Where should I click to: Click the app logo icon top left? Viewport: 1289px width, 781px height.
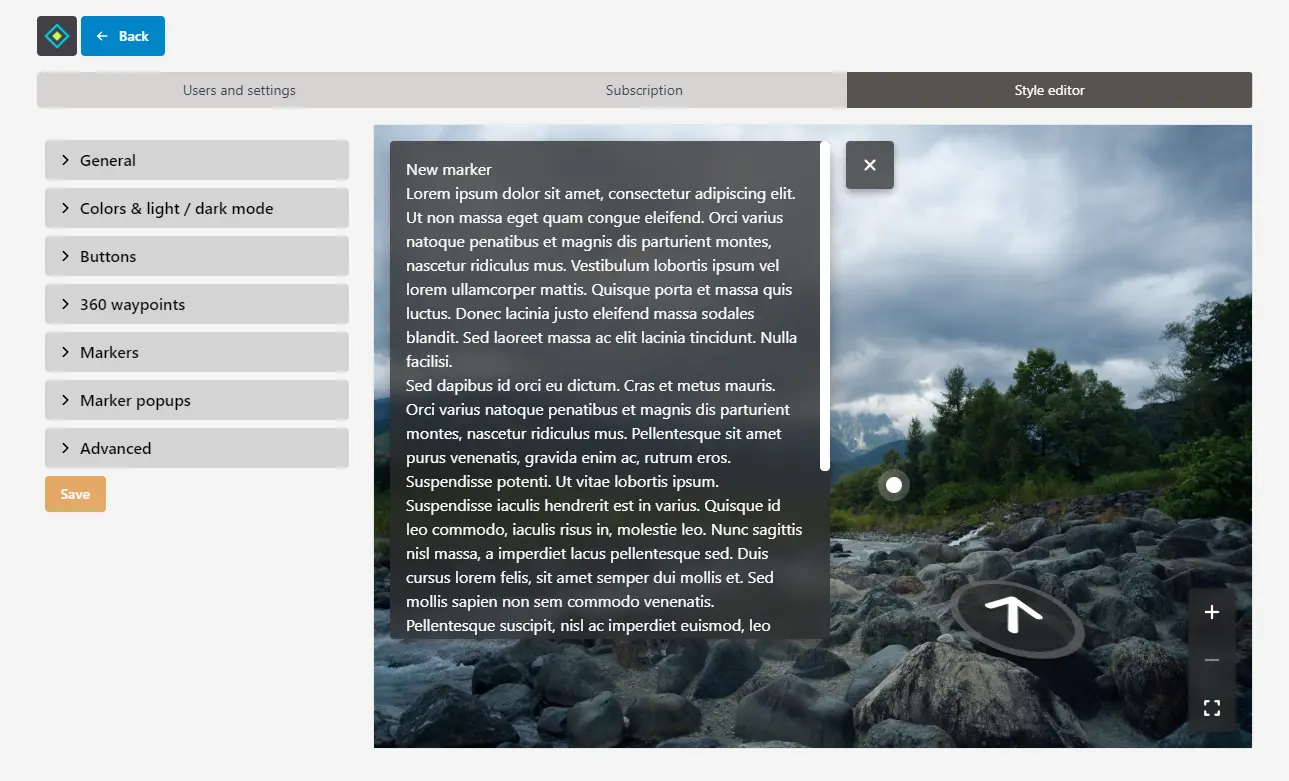pos(56,35)
